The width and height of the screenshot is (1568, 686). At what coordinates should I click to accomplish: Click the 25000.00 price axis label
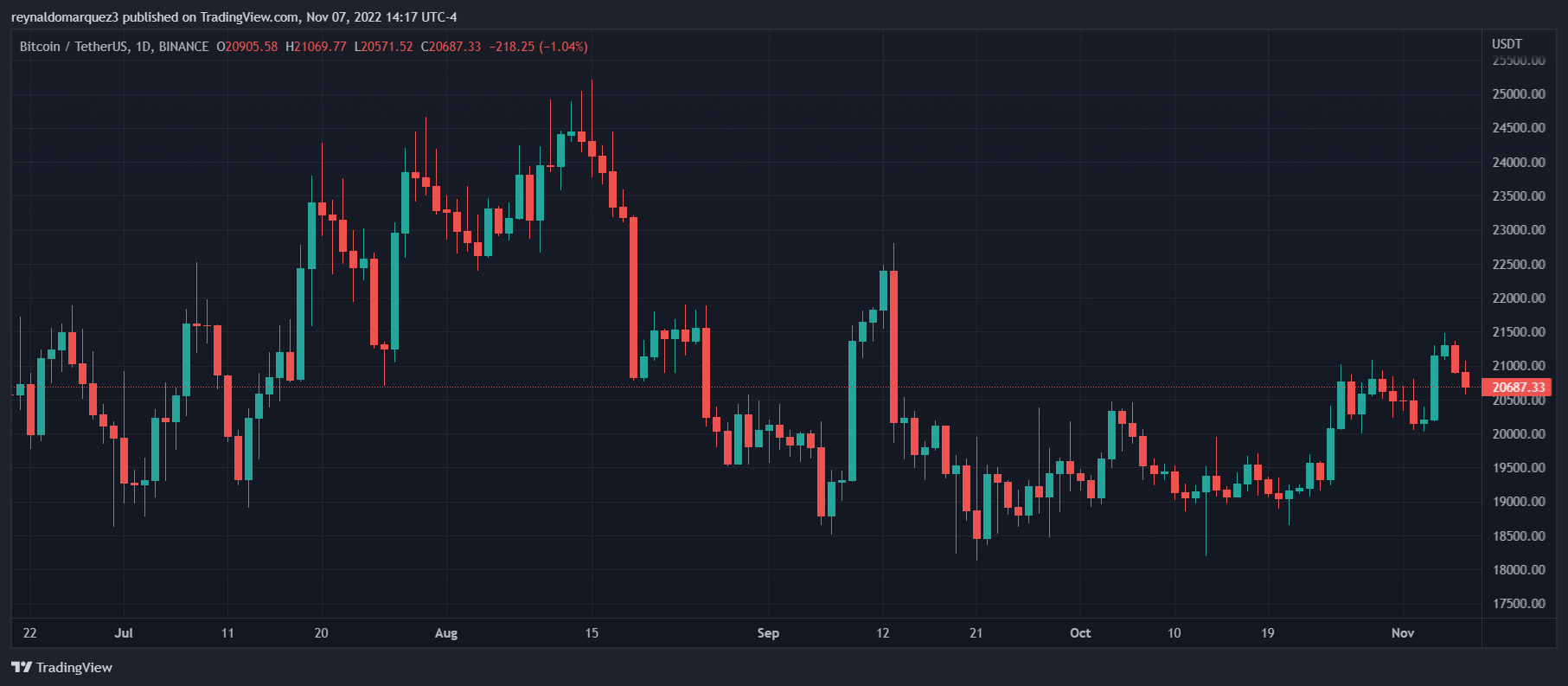1519,93
